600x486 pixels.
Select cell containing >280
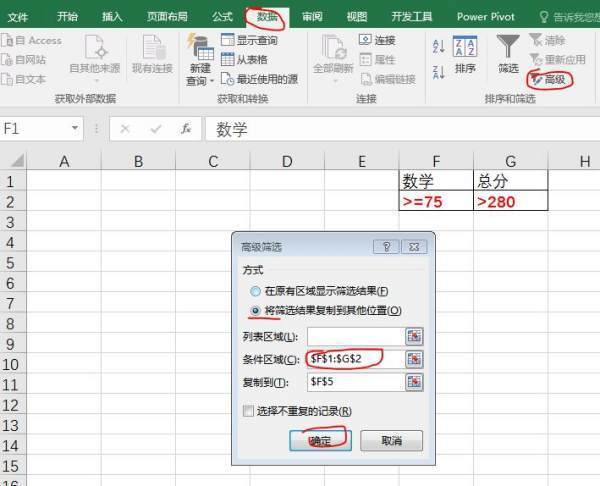pyautogui.click(x=510, y=201)
